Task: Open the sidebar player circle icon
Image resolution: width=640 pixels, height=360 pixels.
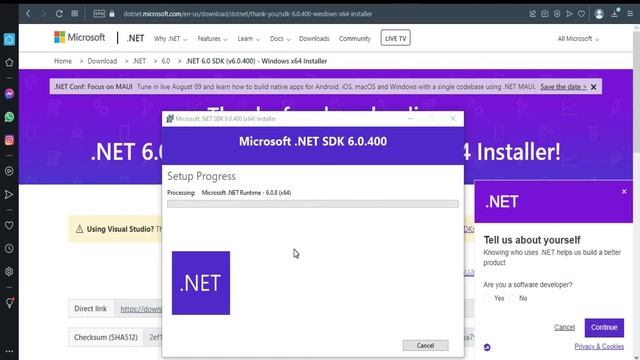Action: [x=9, y=171]
